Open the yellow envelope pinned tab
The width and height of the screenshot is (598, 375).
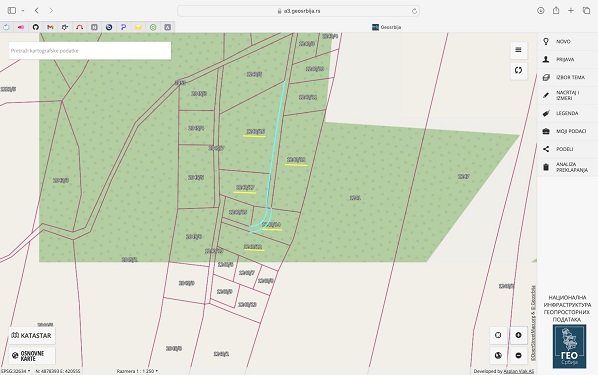pyautogui.click(x=138, y=27)
